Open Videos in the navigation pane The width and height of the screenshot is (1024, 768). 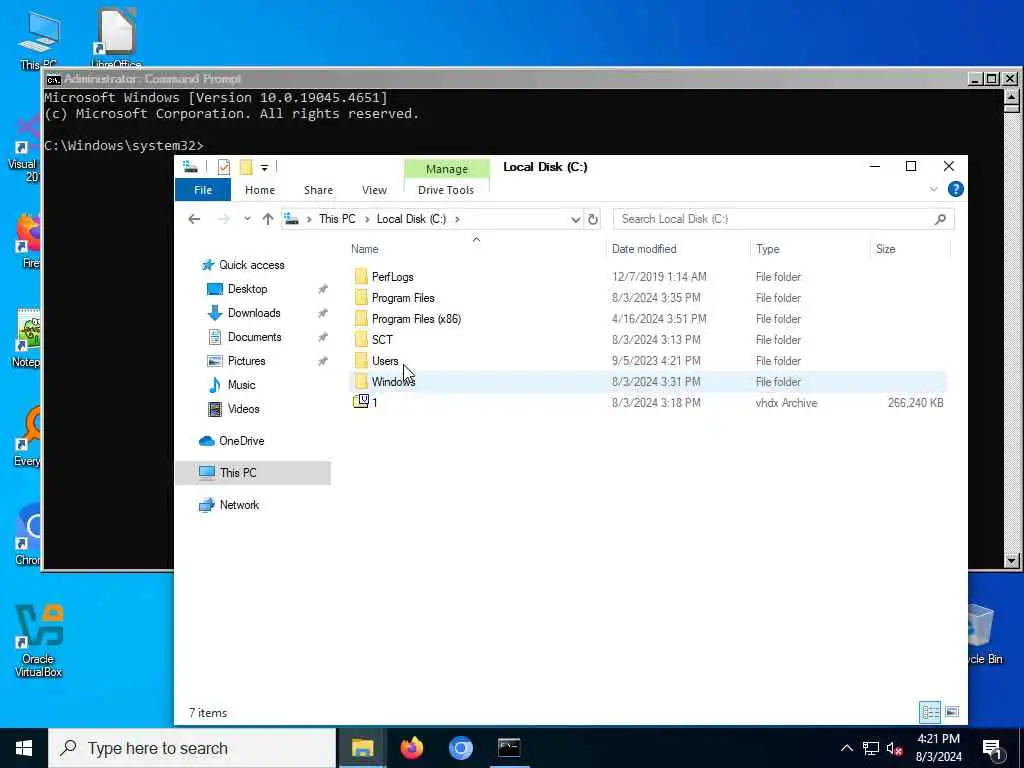pos(243,409)
